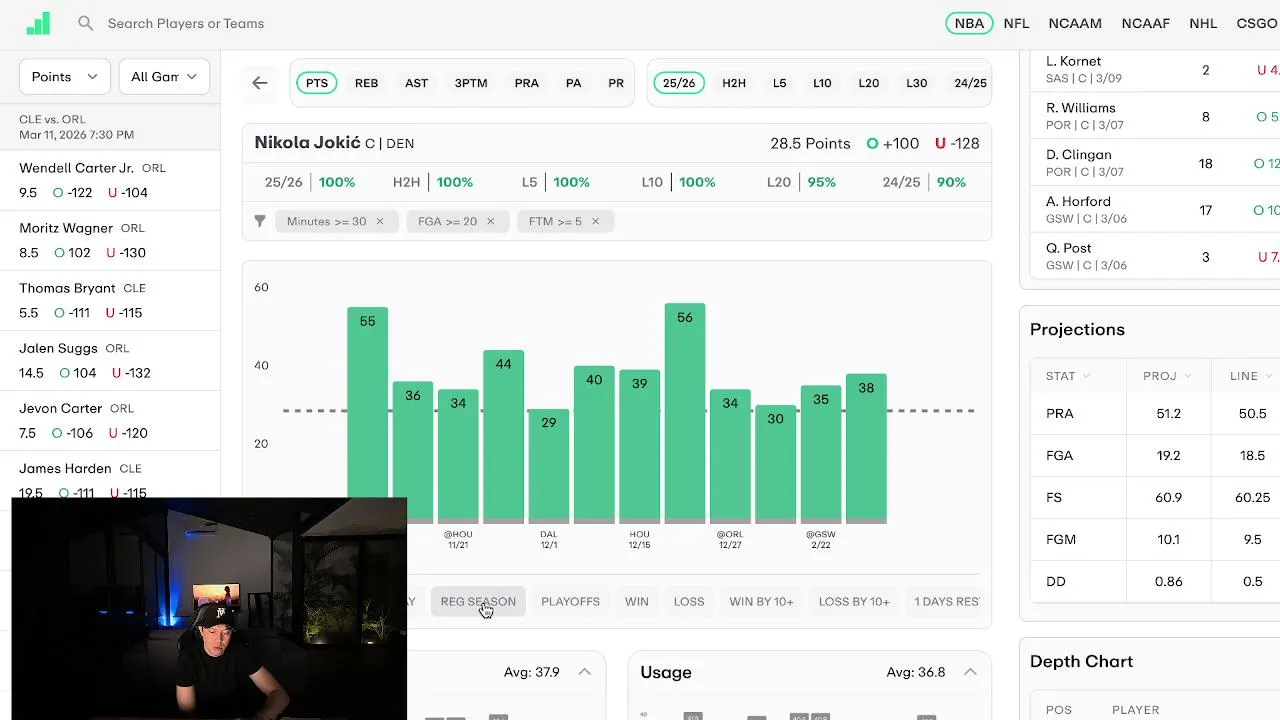Collapse the Usage panel chevron

970,672
